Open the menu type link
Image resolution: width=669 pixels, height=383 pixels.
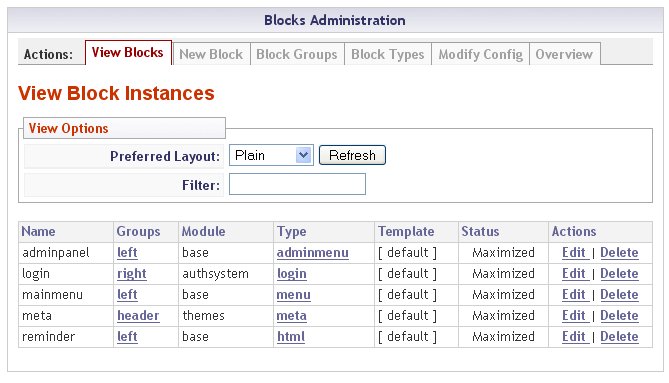[294, 295]
